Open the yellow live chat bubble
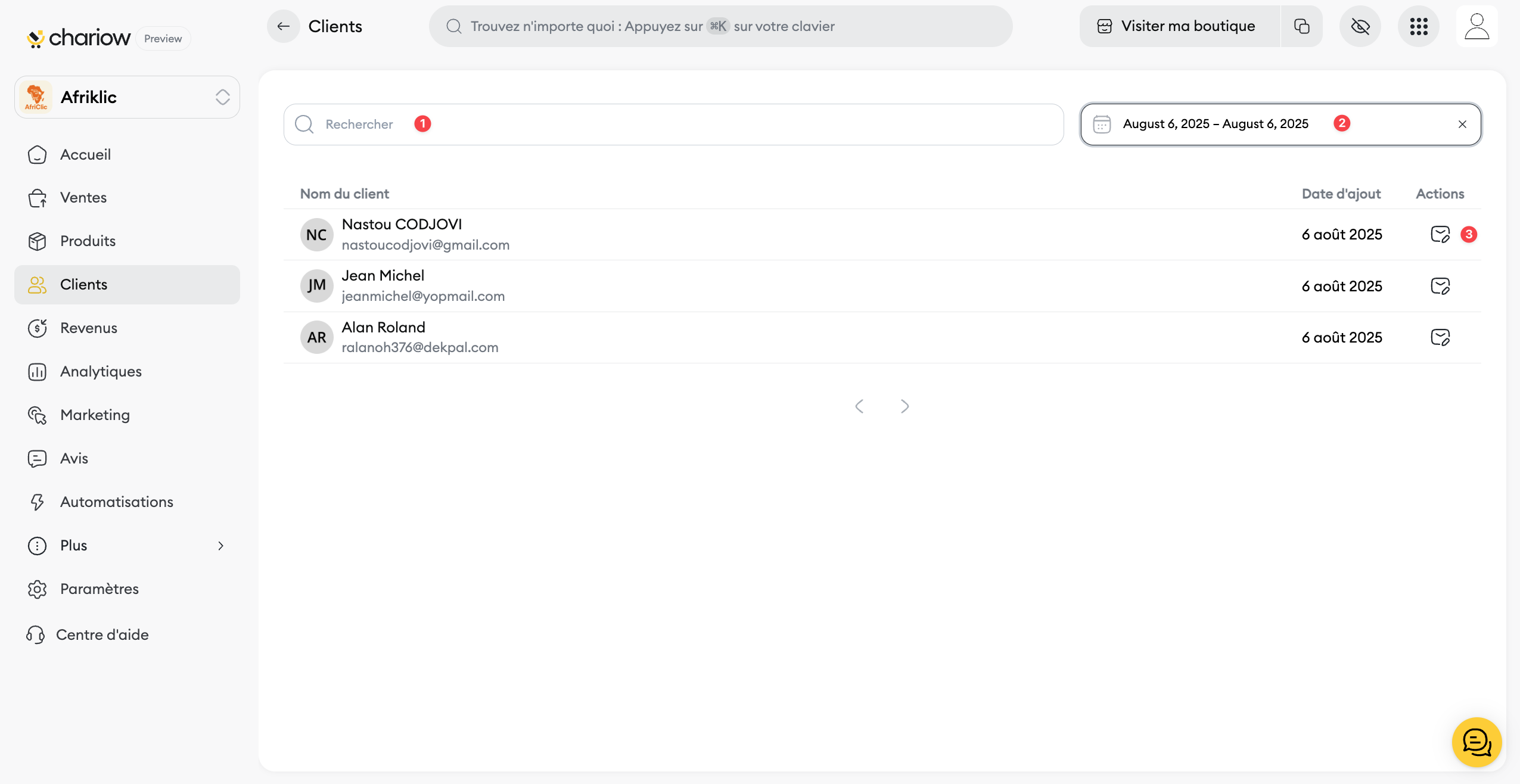 [1476, 742]
